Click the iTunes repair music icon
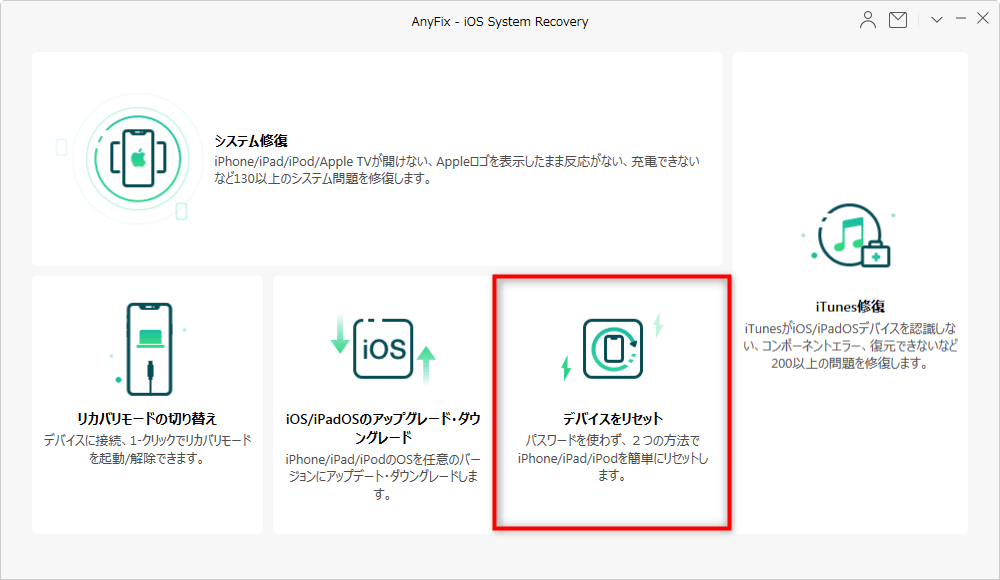Viewport: 1000px width, 580px height. click(851, 235)
